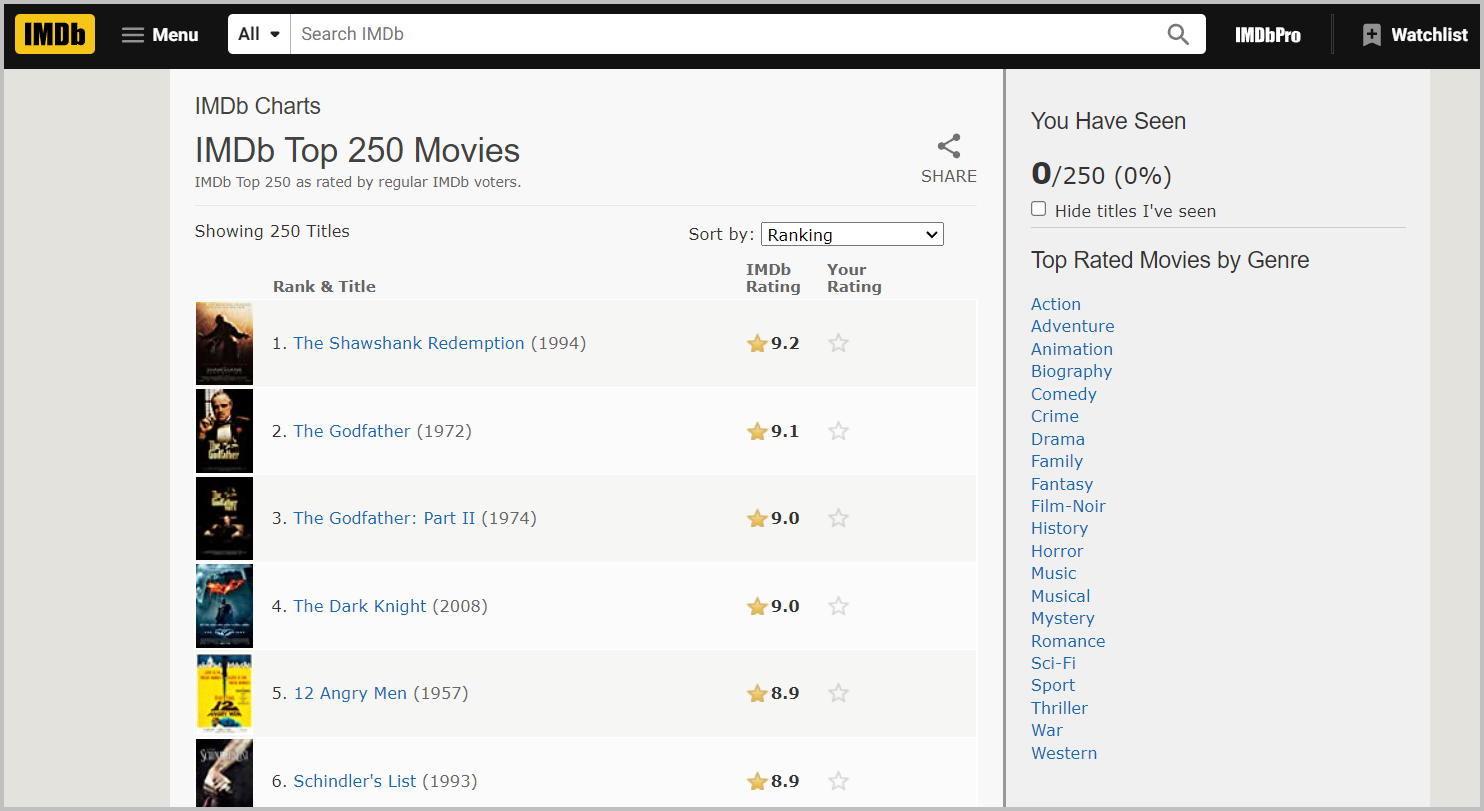Open The Dark Knight poster thumbnail
Viewport: 1484px width, 811px height.
pyautogui.click(x=224, y=606)
